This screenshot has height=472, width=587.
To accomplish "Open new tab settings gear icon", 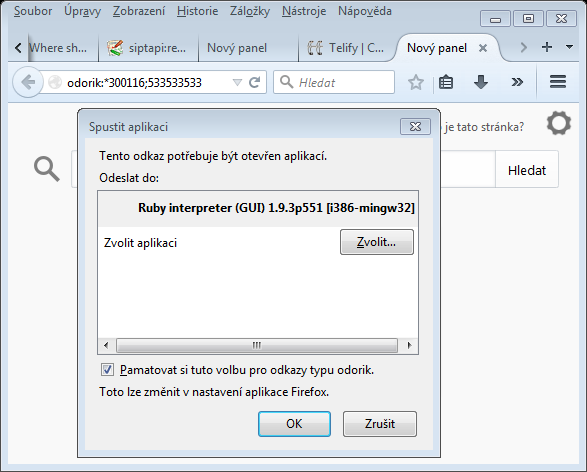I will (x=559, y=124).
